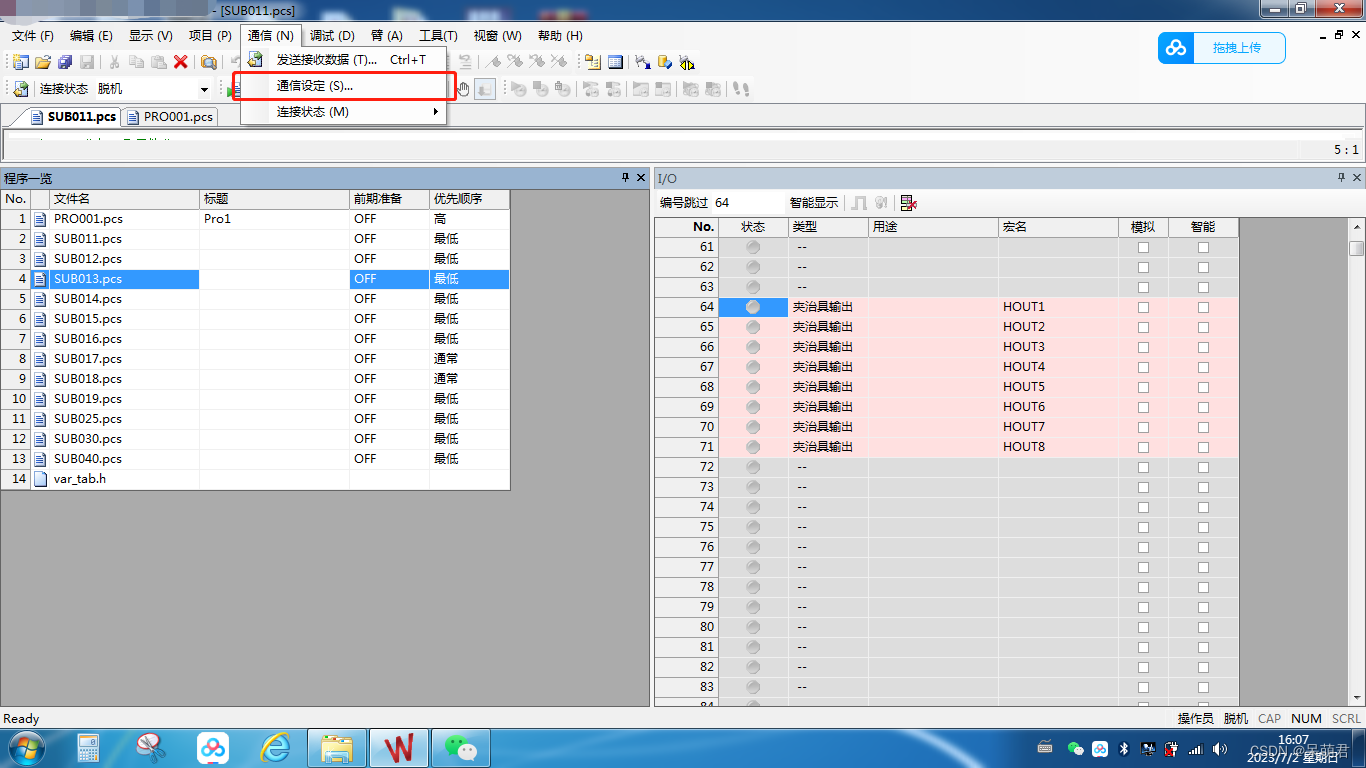Enable the 模拟 checkbox for HOUT1 on row 64

(1143, 307)
